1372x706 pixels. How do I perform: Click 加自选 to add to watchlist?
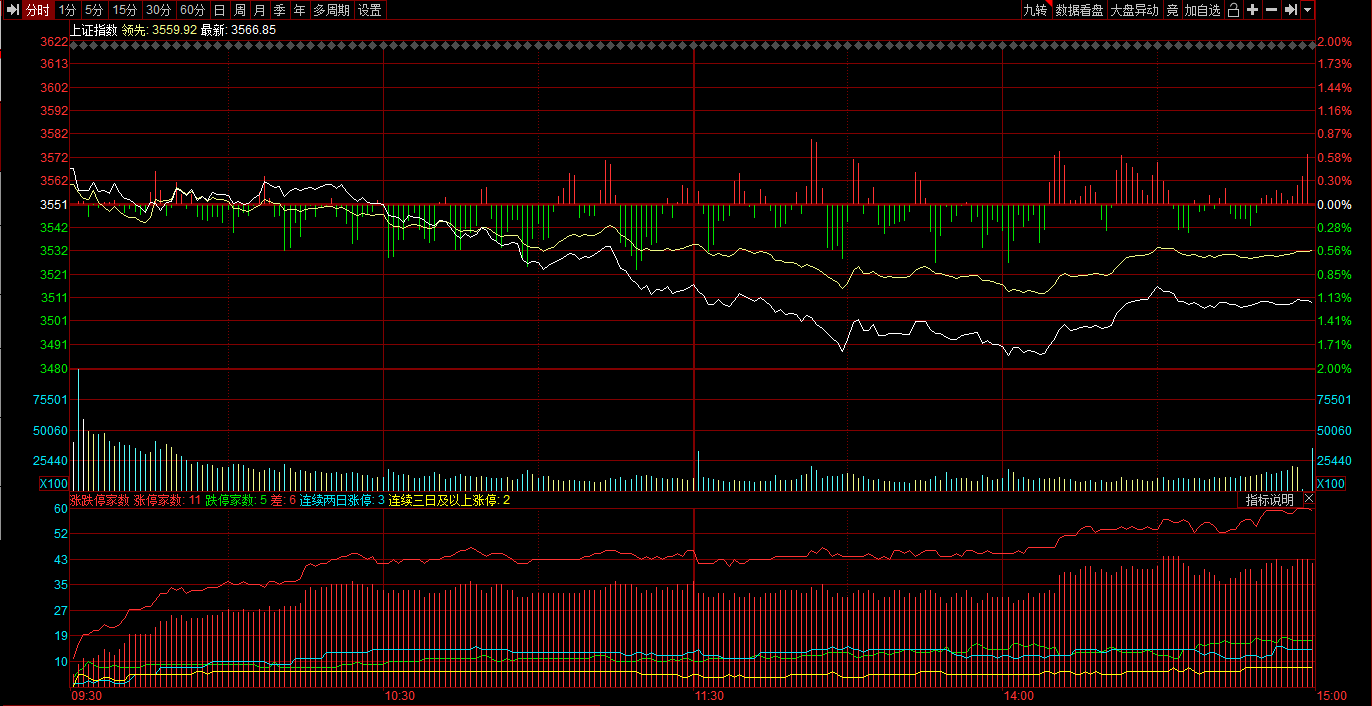tap(1202, 10)
